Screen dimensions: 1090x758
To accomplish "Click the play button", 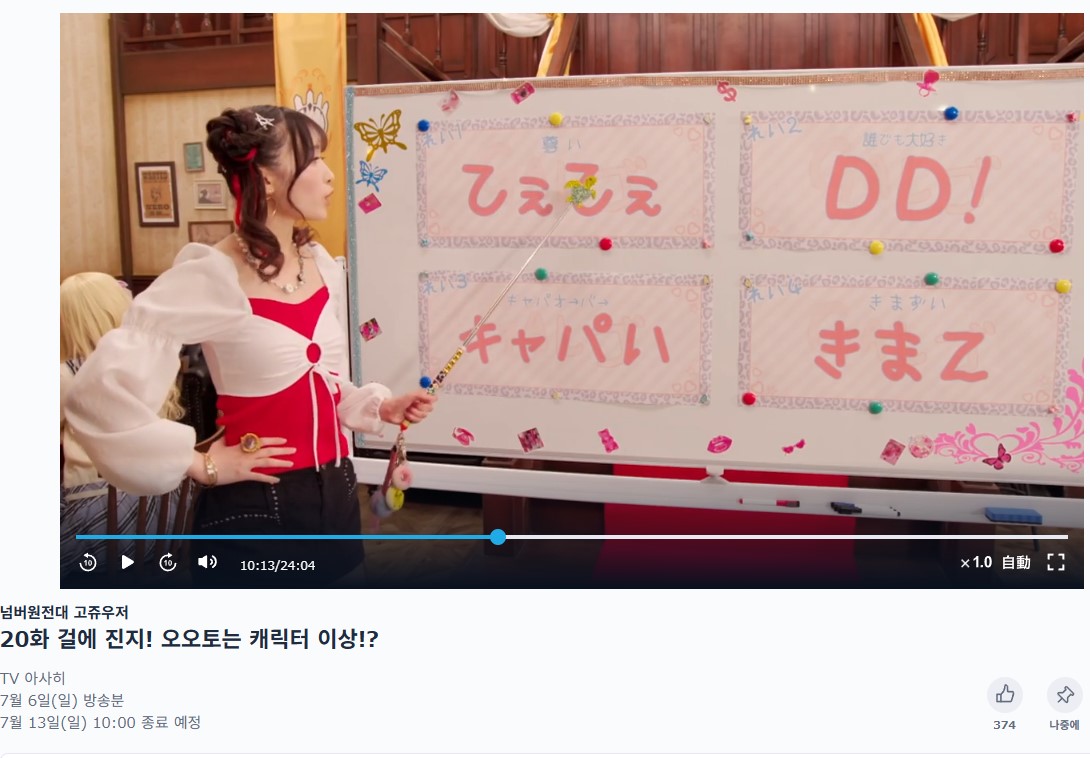I will [x=127, y=562].
